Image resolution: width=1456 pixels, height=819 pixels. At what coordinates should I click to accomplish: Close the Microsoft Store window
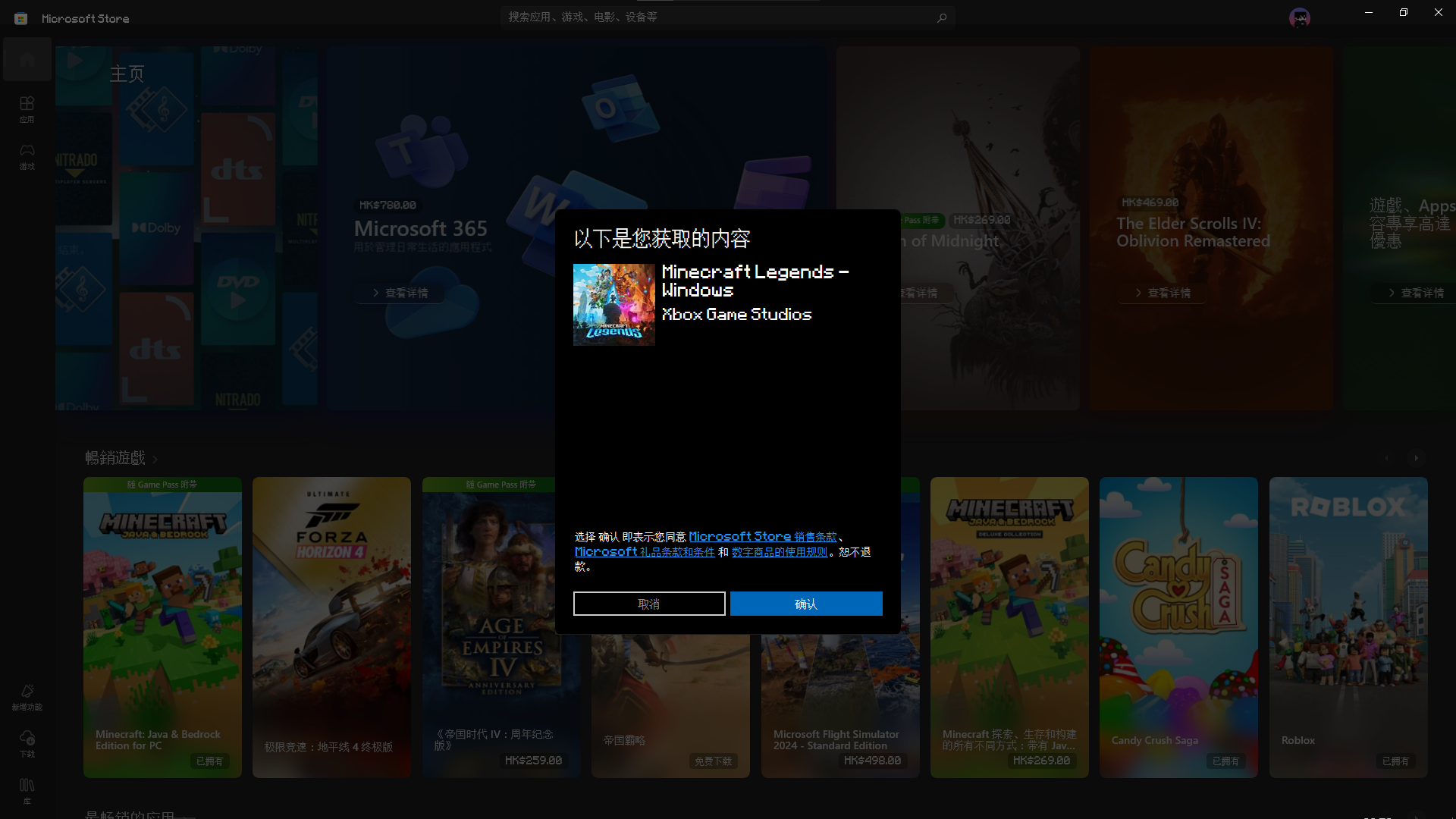pyautogui.click(x=1439, y=12)
